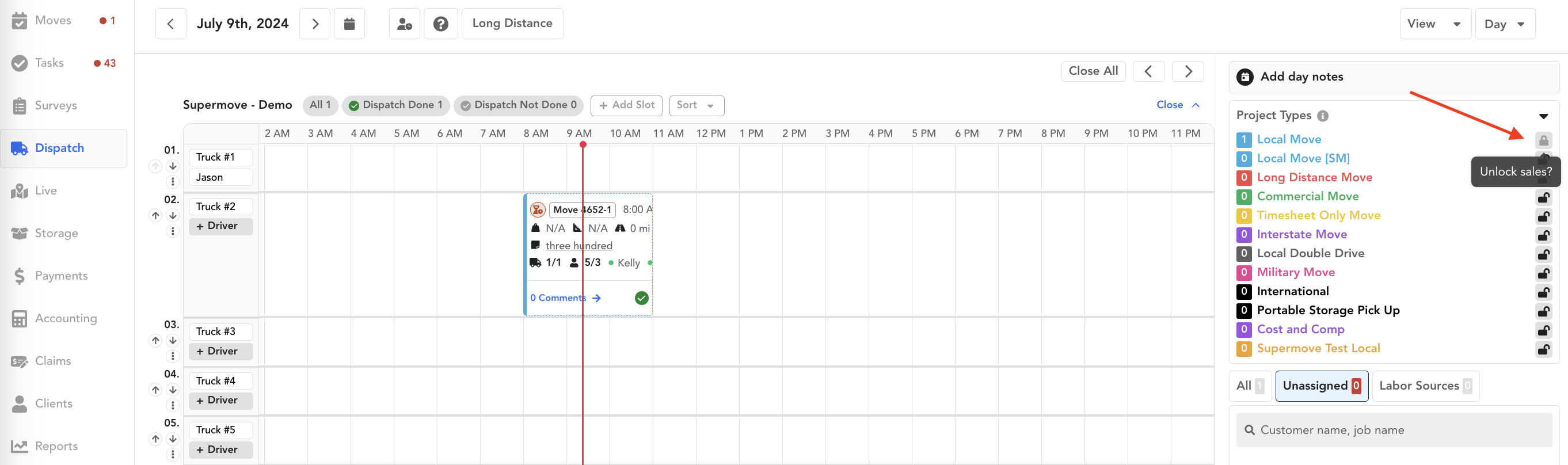The height and width of the screenshot is (465, 1568).
Task: Filter slots by Dispatch Not Done 0
Action: (518, 105)
